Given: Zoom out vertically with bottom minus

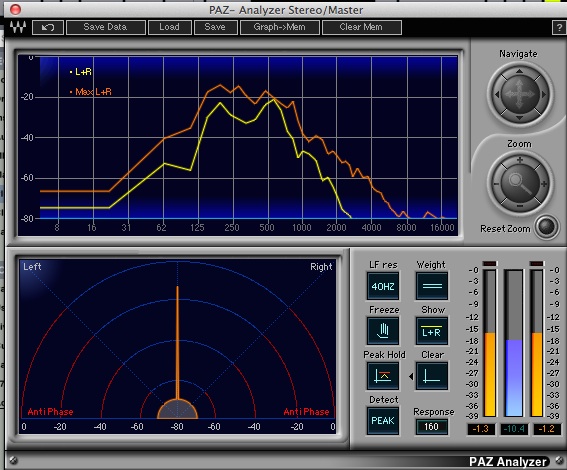Looking at the screenshot, I should click(520, 206).
